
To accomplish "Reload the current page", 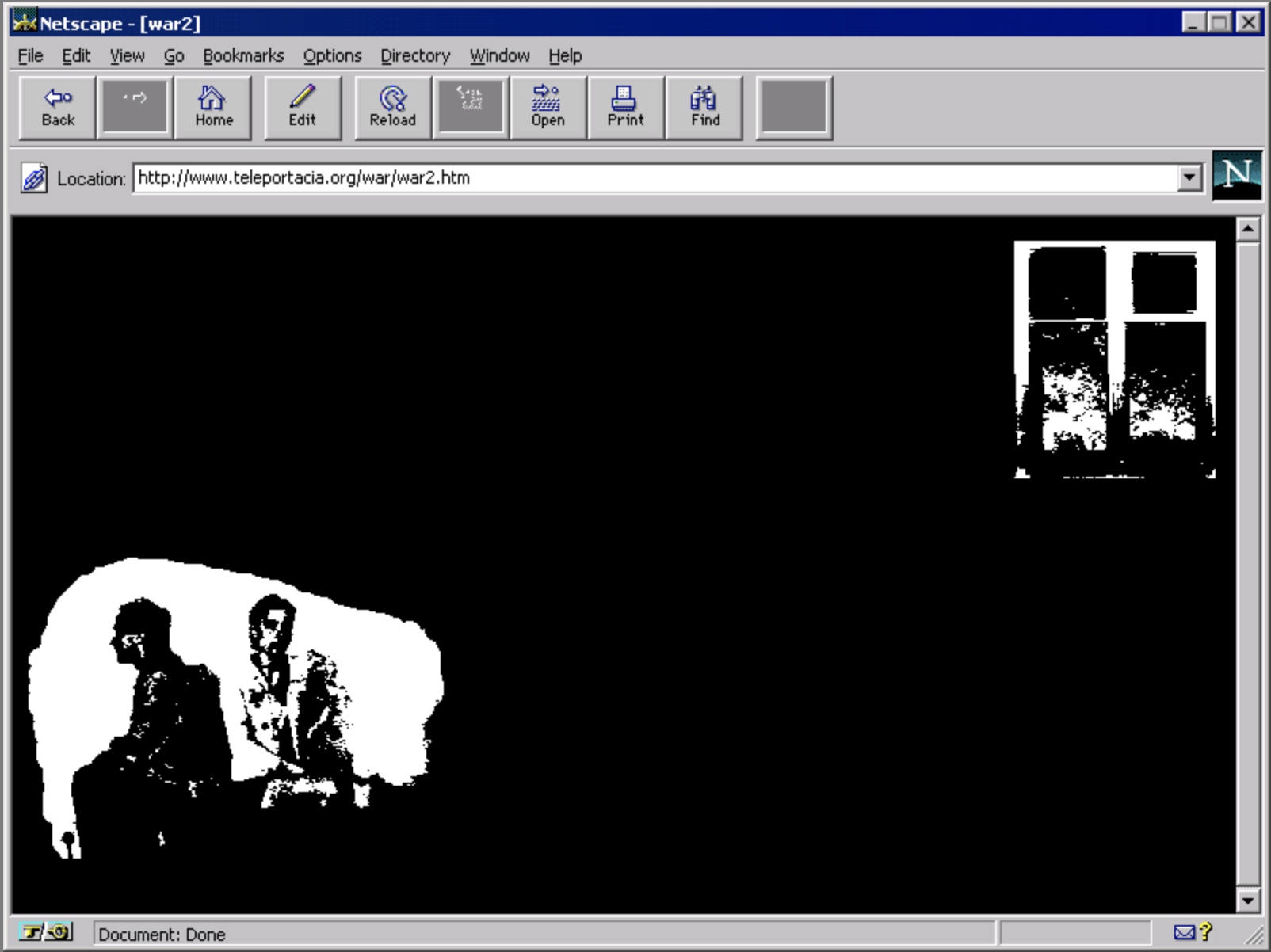I will coord(392,109).
